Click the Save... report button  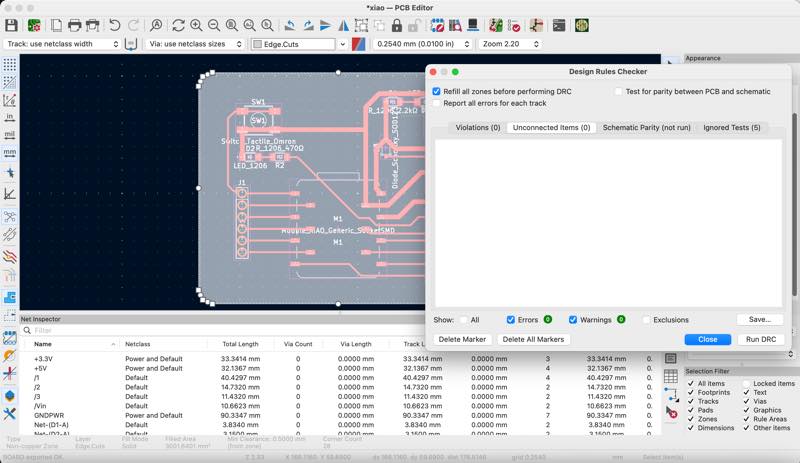(x=760, y=320)
